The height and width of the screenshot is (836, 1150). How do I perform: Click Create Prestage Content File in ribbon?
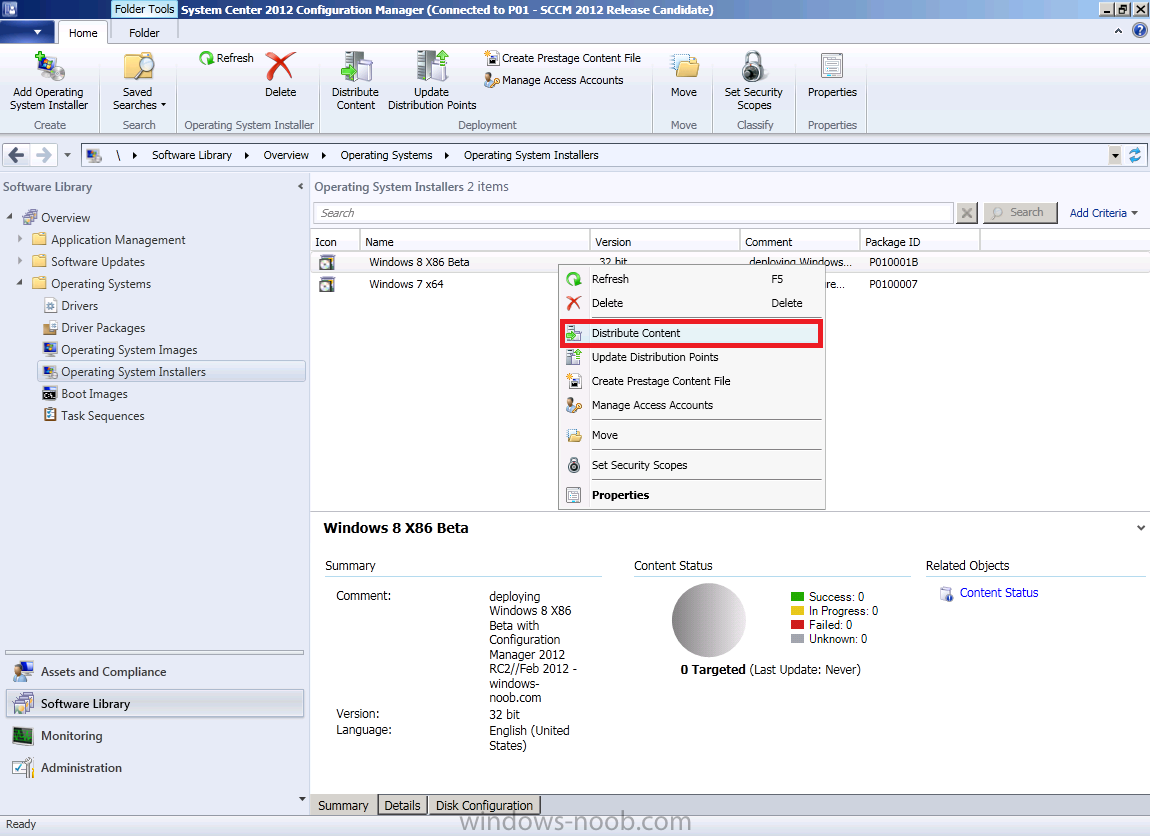point(562,58)
